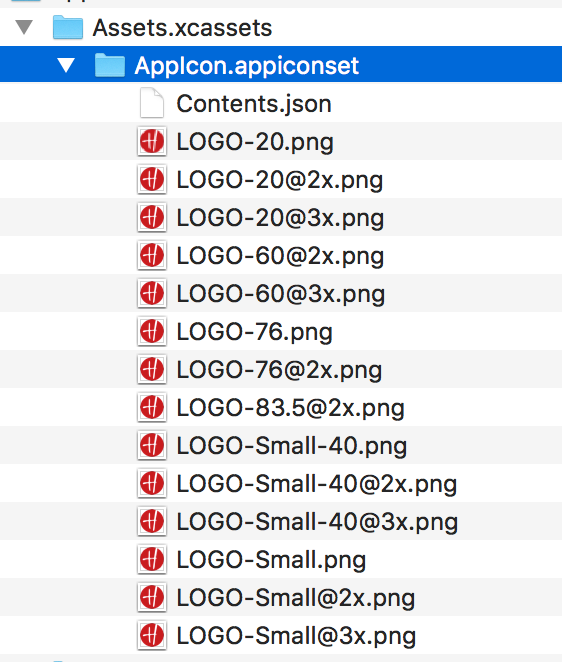The height and width of the screenshot is (662, 562).
Task: Collapse the AppIcon.appiconset disclosure triangle
Action: point(66,65)
